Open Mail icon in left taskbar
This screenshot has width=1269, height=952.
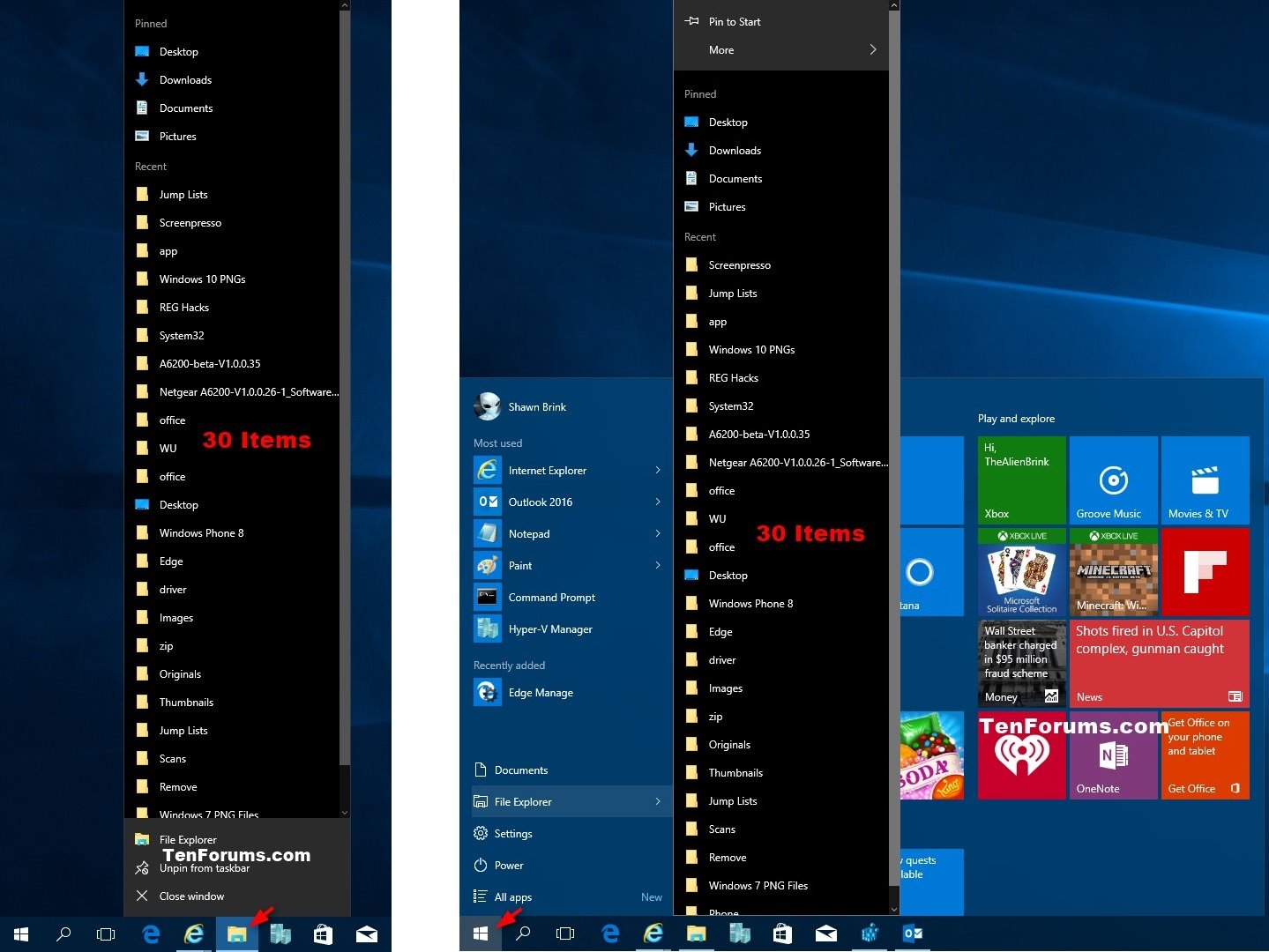(x=366, y=934)
